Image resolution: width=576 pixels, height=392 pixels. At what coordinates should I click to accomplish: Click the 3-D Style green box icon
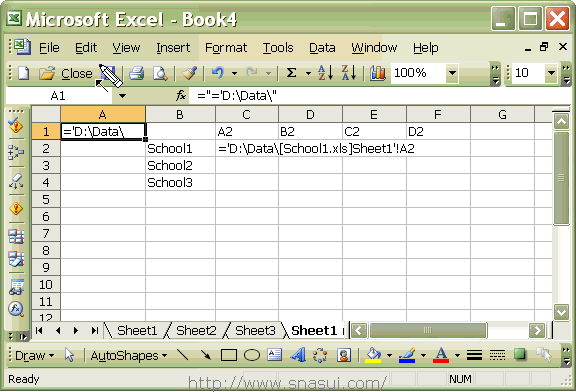coord(520,355)
